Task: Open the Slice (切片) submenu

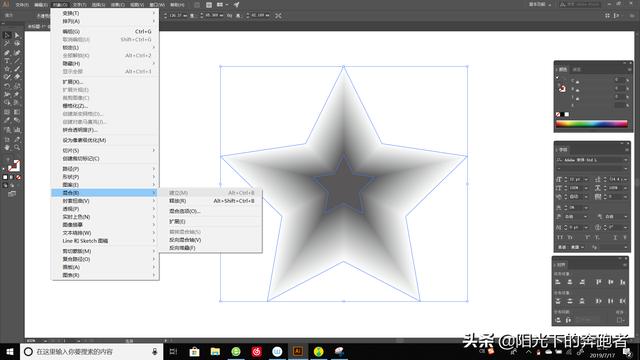Action: [105, 150]
